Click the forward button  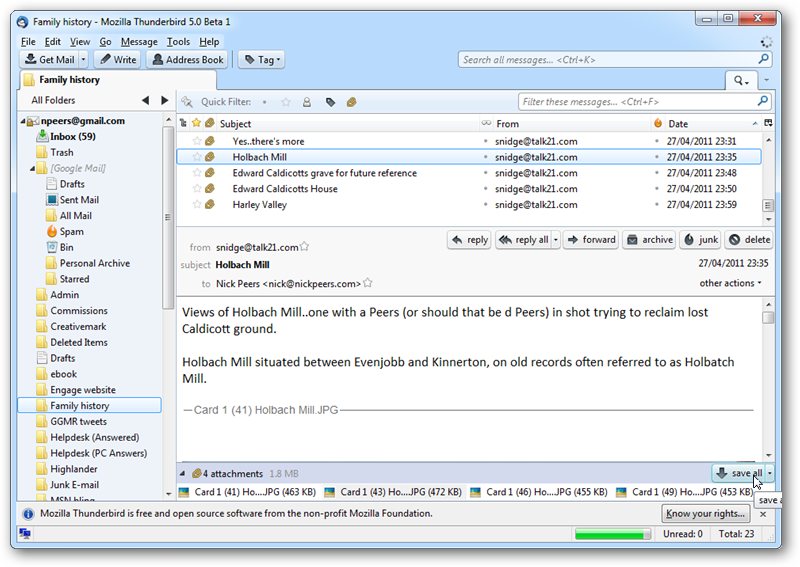[591, 239]
